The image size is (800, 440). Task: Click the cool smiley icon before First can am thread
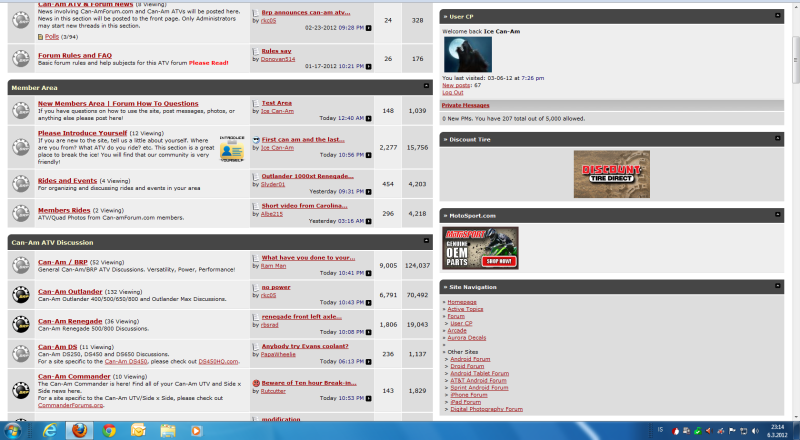[256, 140]
